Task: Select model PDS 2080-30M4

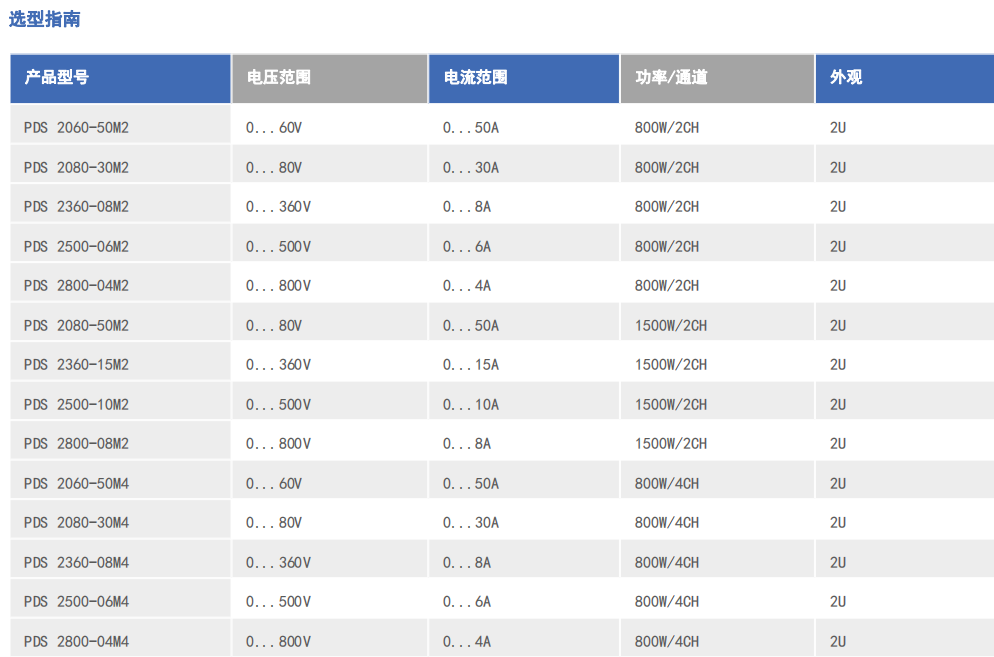Action: coord(76,523)
